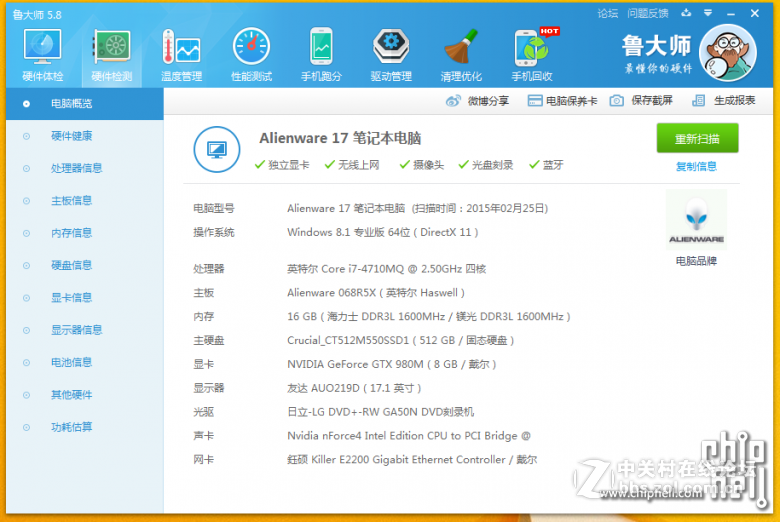Click the title bar skin download icon
This screenshot has width=780, height=522.
tap(686, 13)
